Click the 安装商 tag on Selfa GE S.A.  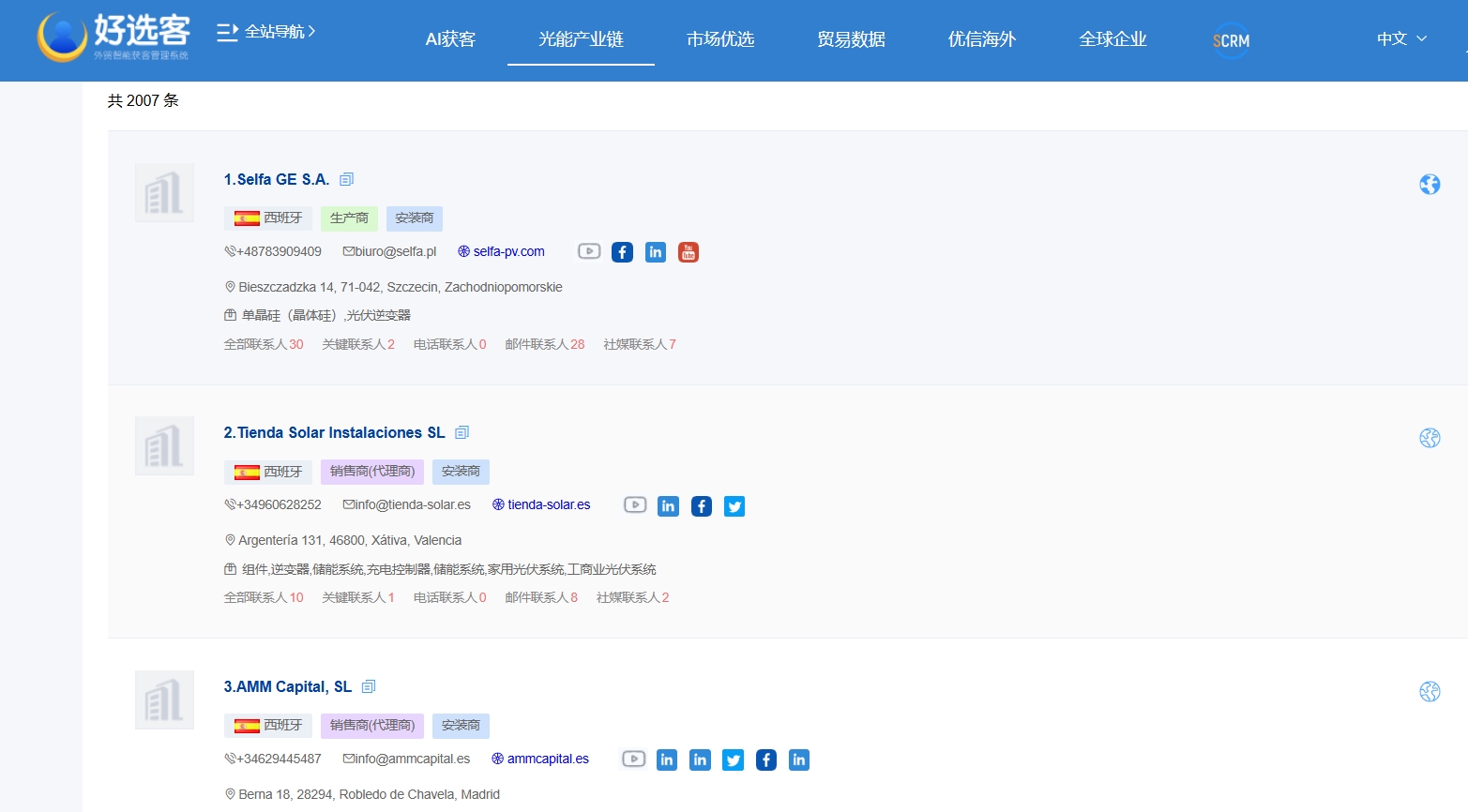point(414,218)
